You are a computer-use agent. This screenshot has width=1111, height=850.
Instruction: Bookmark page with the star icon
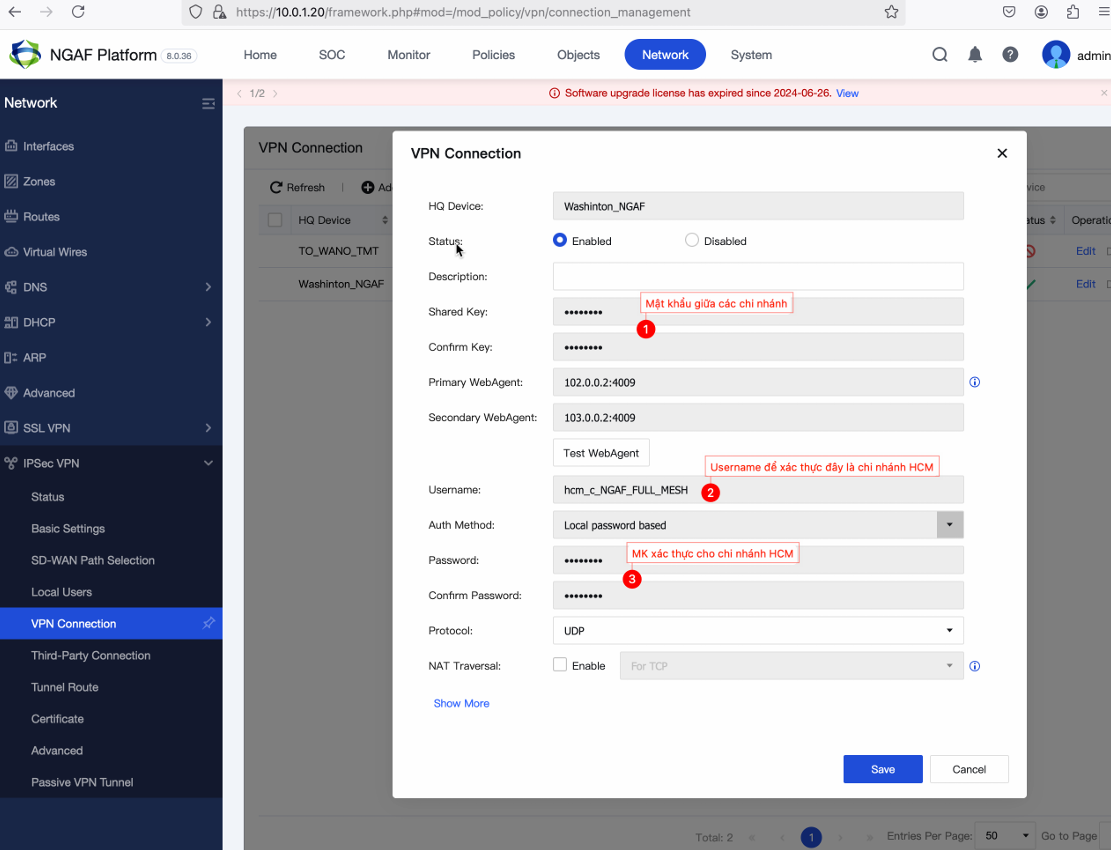point(891,12)
